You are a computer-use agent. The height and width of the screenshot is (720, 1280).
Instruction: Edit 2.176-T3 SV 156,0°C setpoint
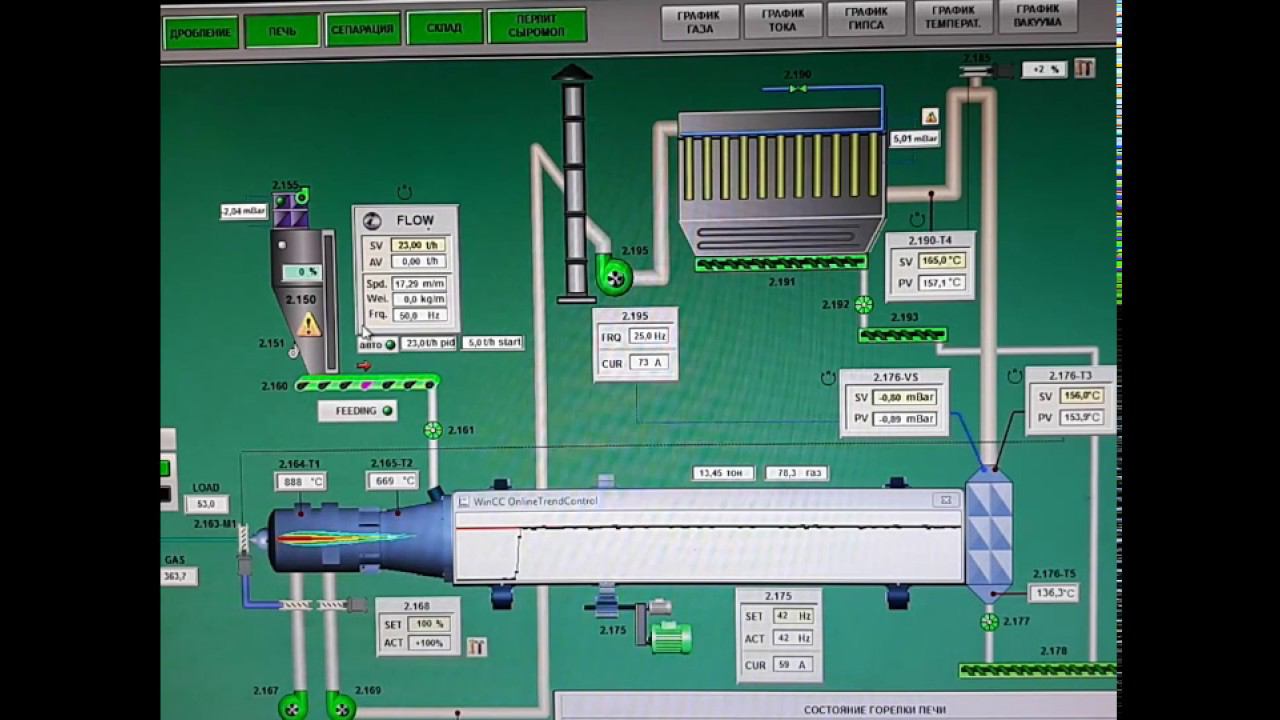click(1082, 395)
